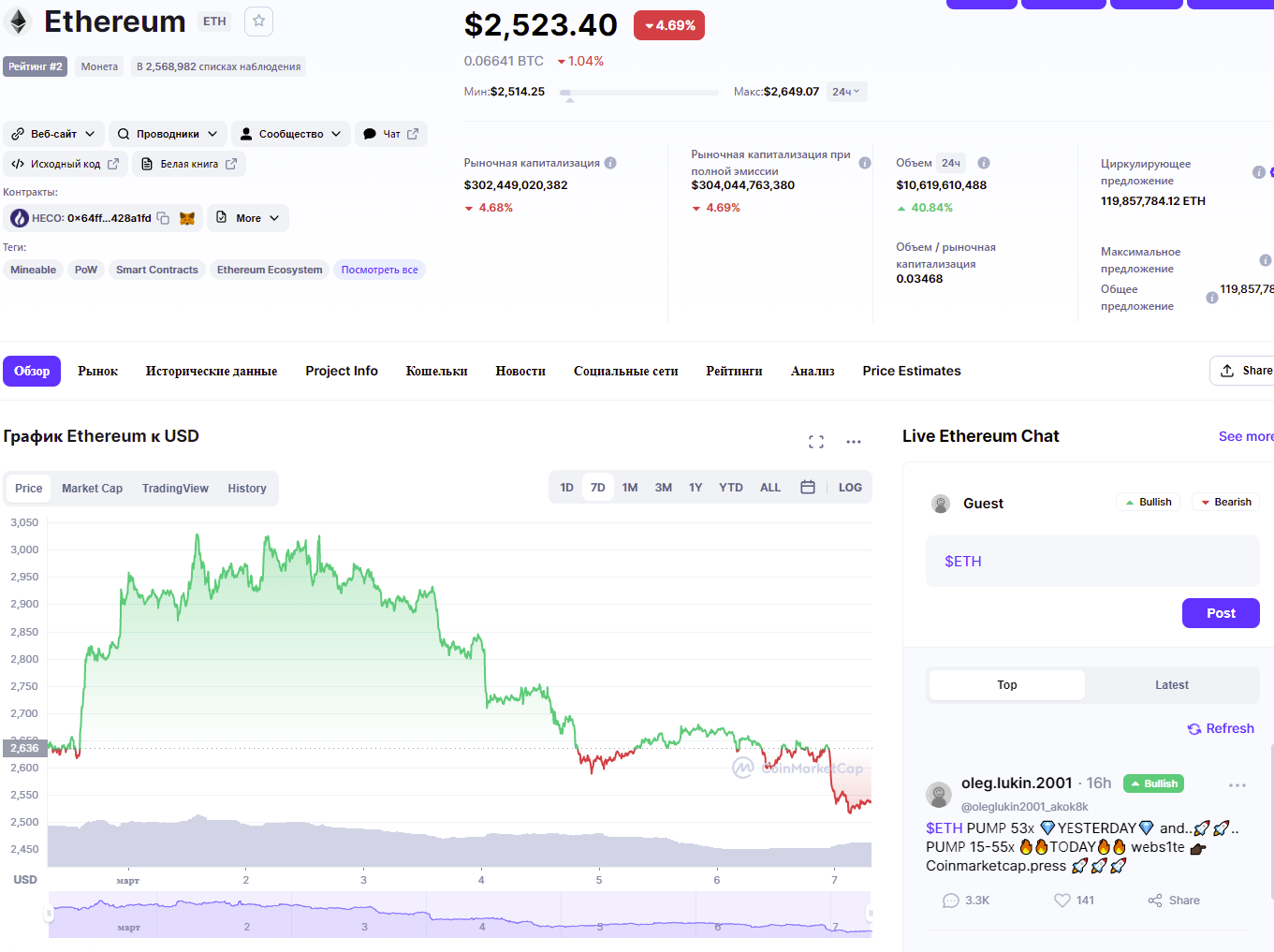Click the $ETH chat message input field
1274x952 pixels.
click(1092, 562)
